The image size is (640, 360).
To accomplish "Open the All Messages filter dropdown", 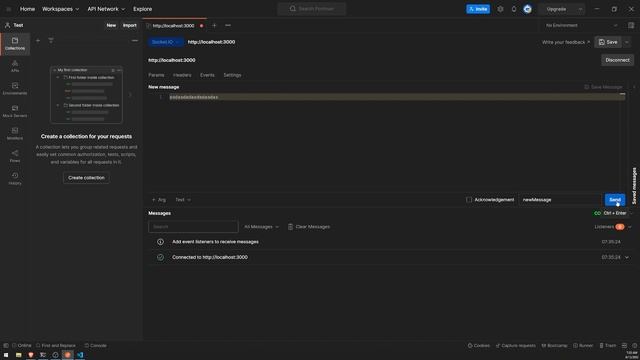I will (x=261, y=227).
